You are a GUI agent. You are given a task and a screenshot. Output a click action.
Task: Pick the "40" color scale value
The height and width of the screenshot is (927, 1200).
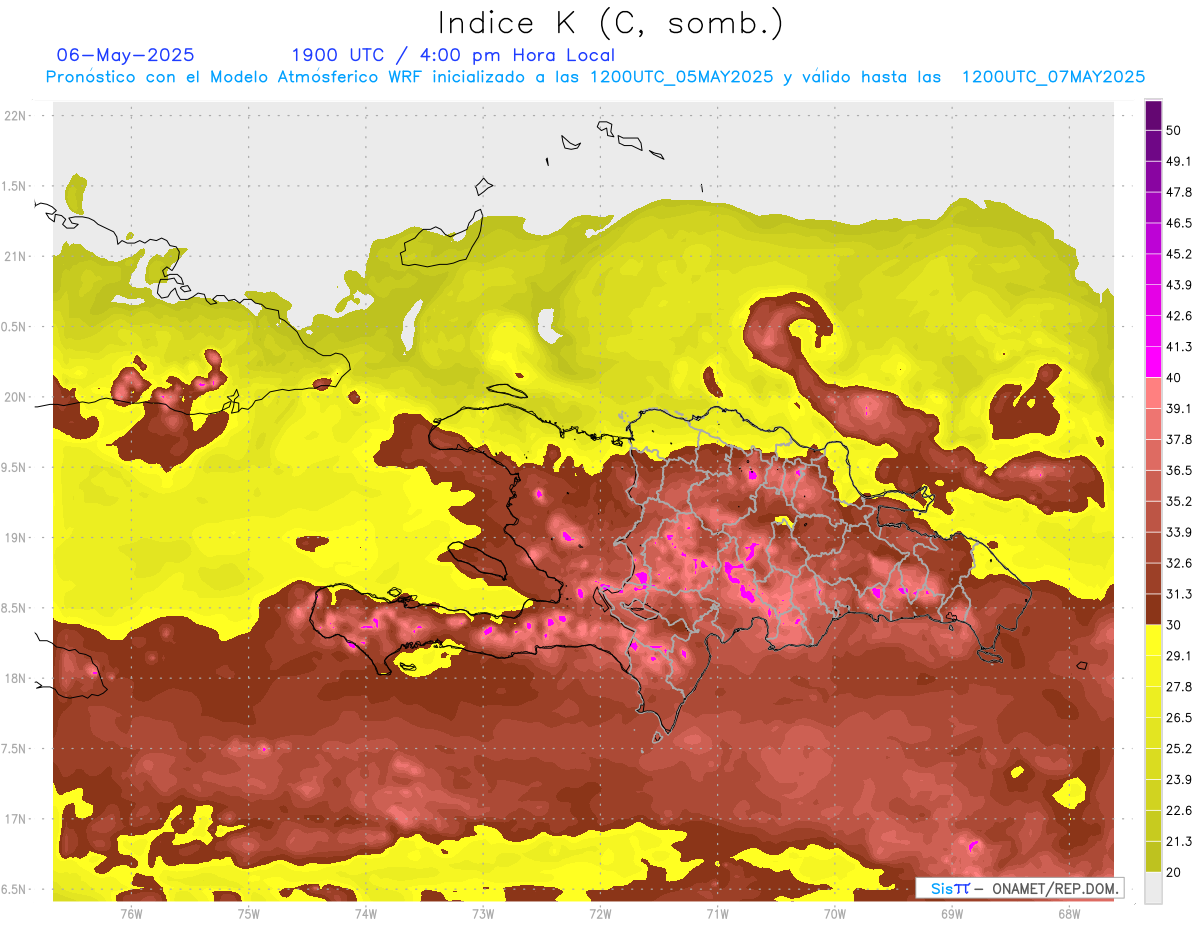point(1173,378)
